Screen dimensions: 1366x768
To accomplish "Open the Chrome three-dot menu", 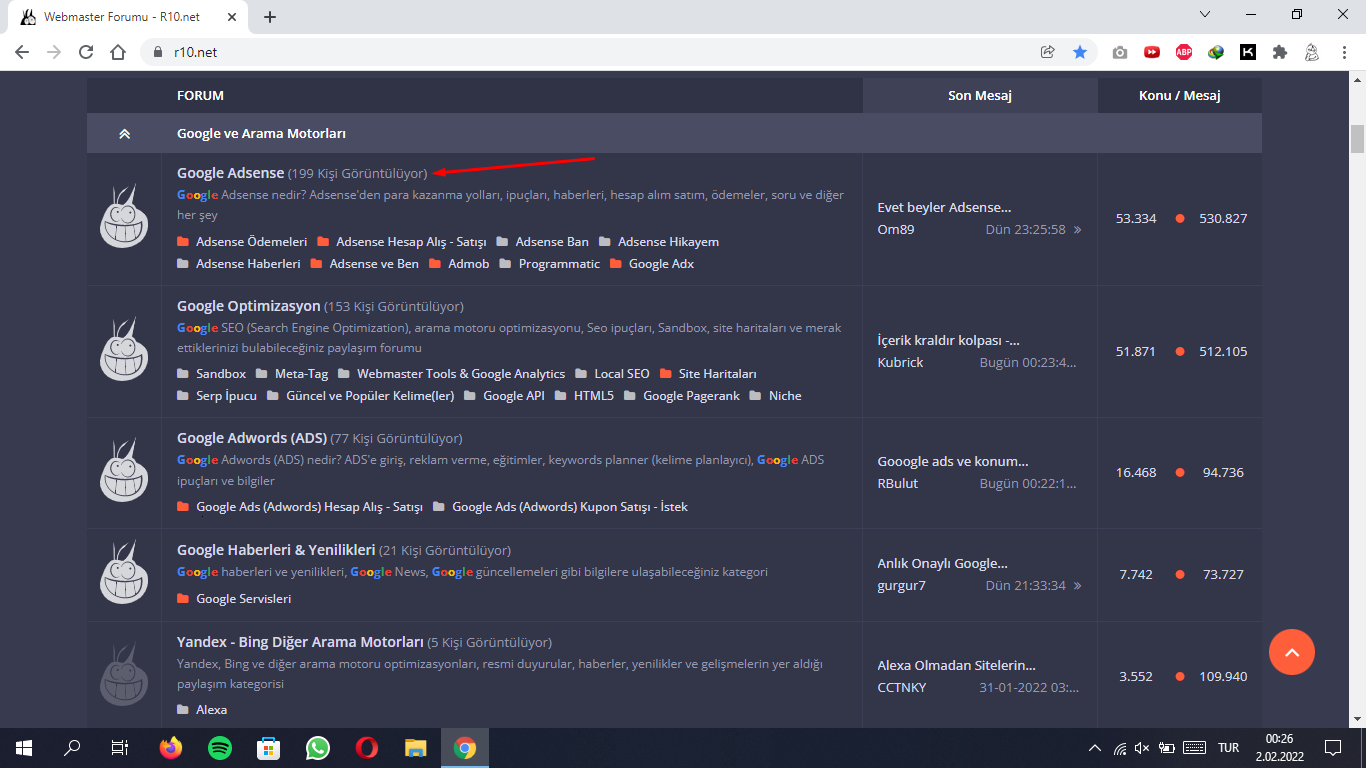I will (x=1344, y=52).
